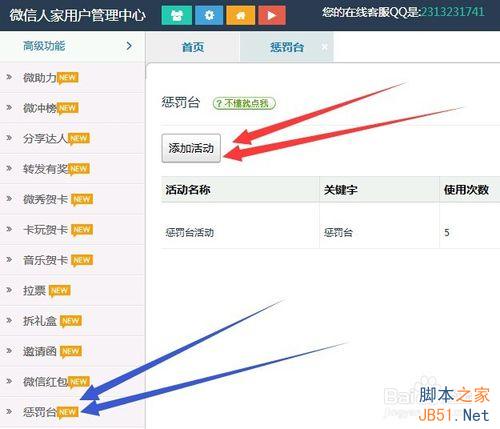Click the double-arrow icon beside 微冲榜
The width and height of the screenshot is (500, 429).
(x=9, y=107)
